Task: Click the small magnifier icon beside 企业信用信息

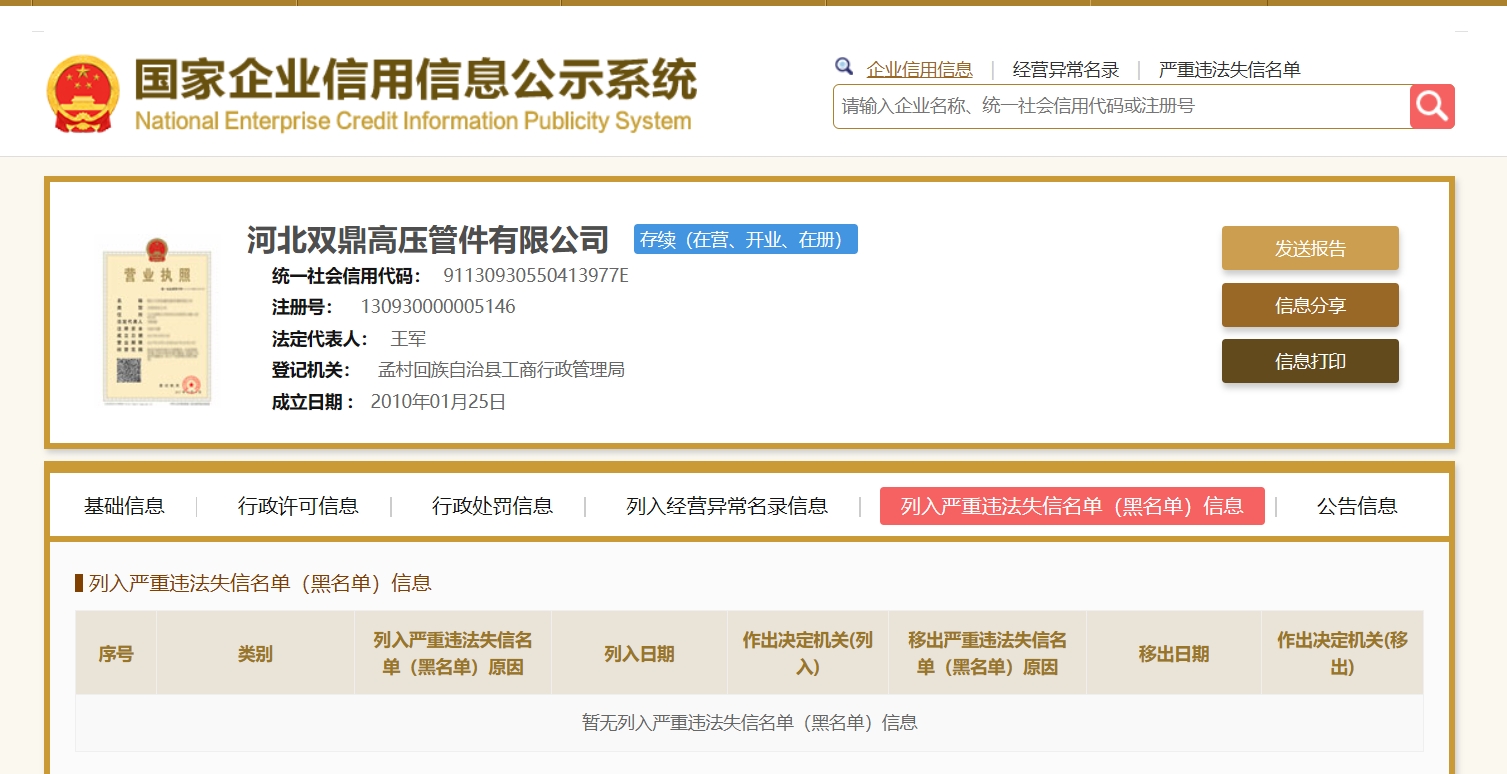Action: [844, 67]
